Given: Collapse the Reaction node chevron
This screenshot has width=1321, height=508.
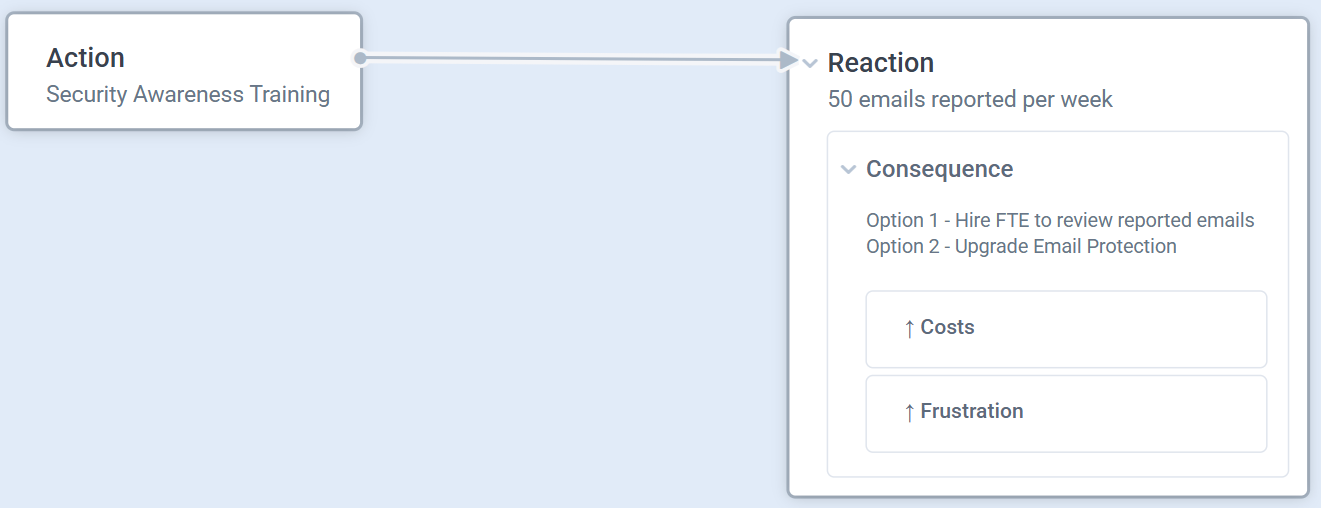Looking at the screenshot, I should coord(810,64).
